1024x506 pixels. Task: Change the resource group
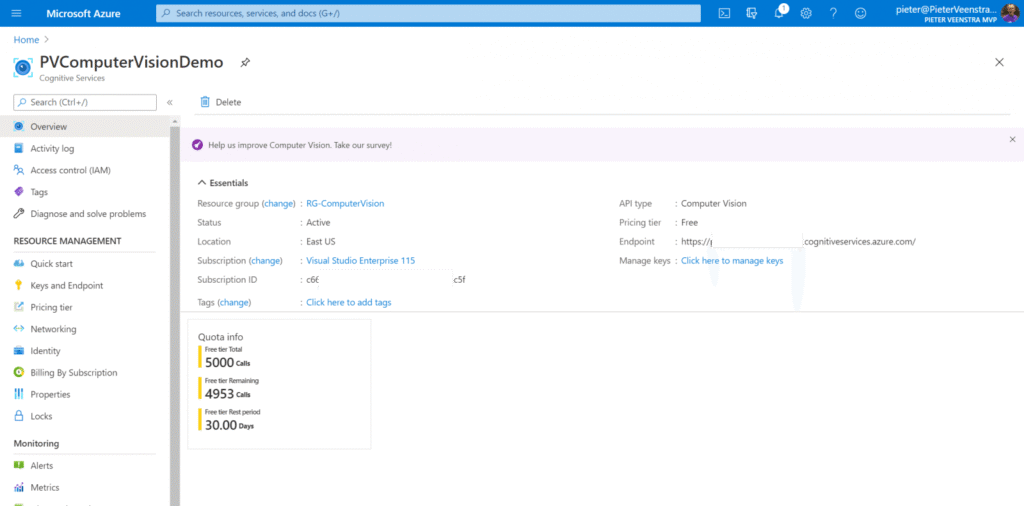(x=279, y=203)
